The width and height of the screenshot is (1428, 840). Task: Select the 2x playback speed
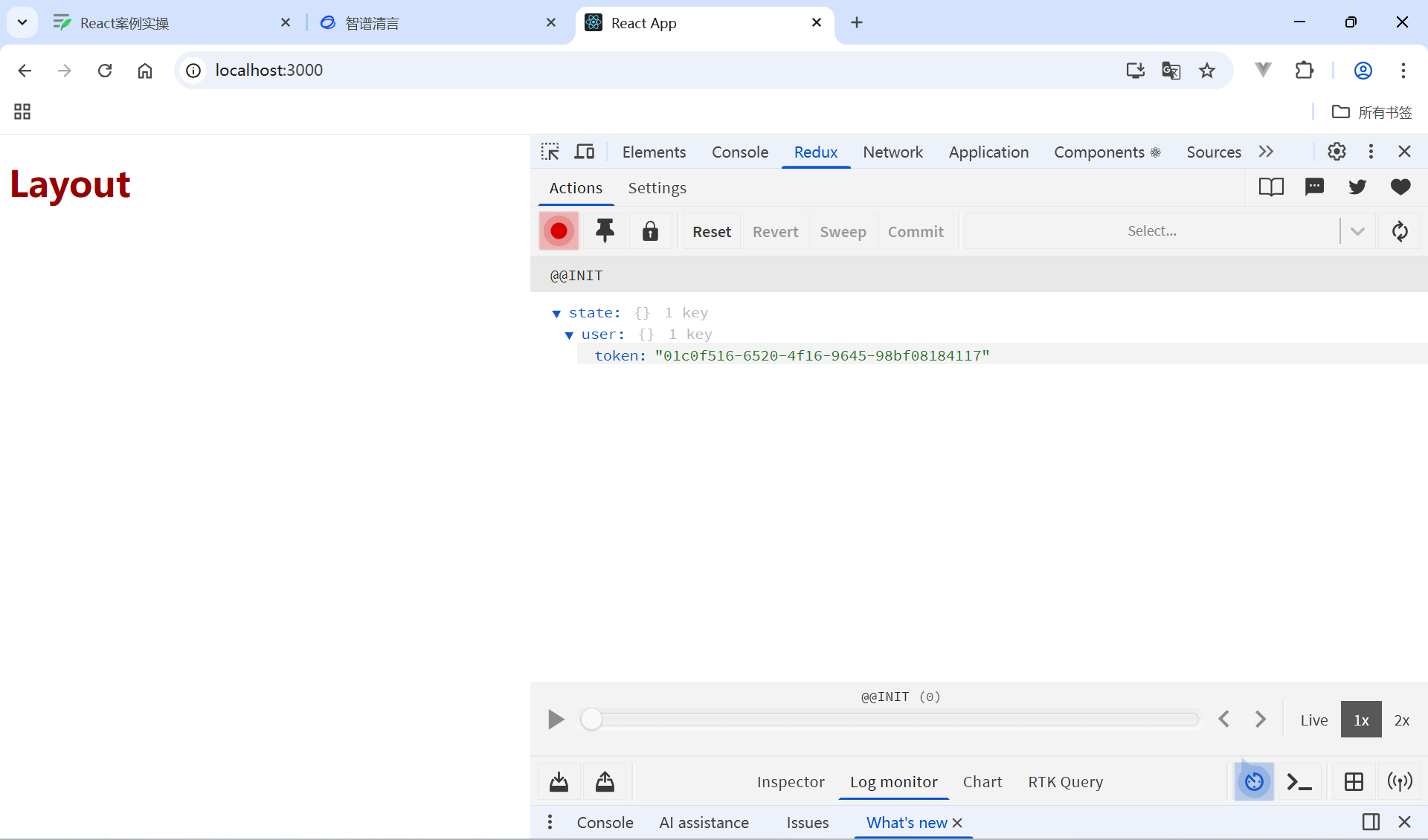1401,720
